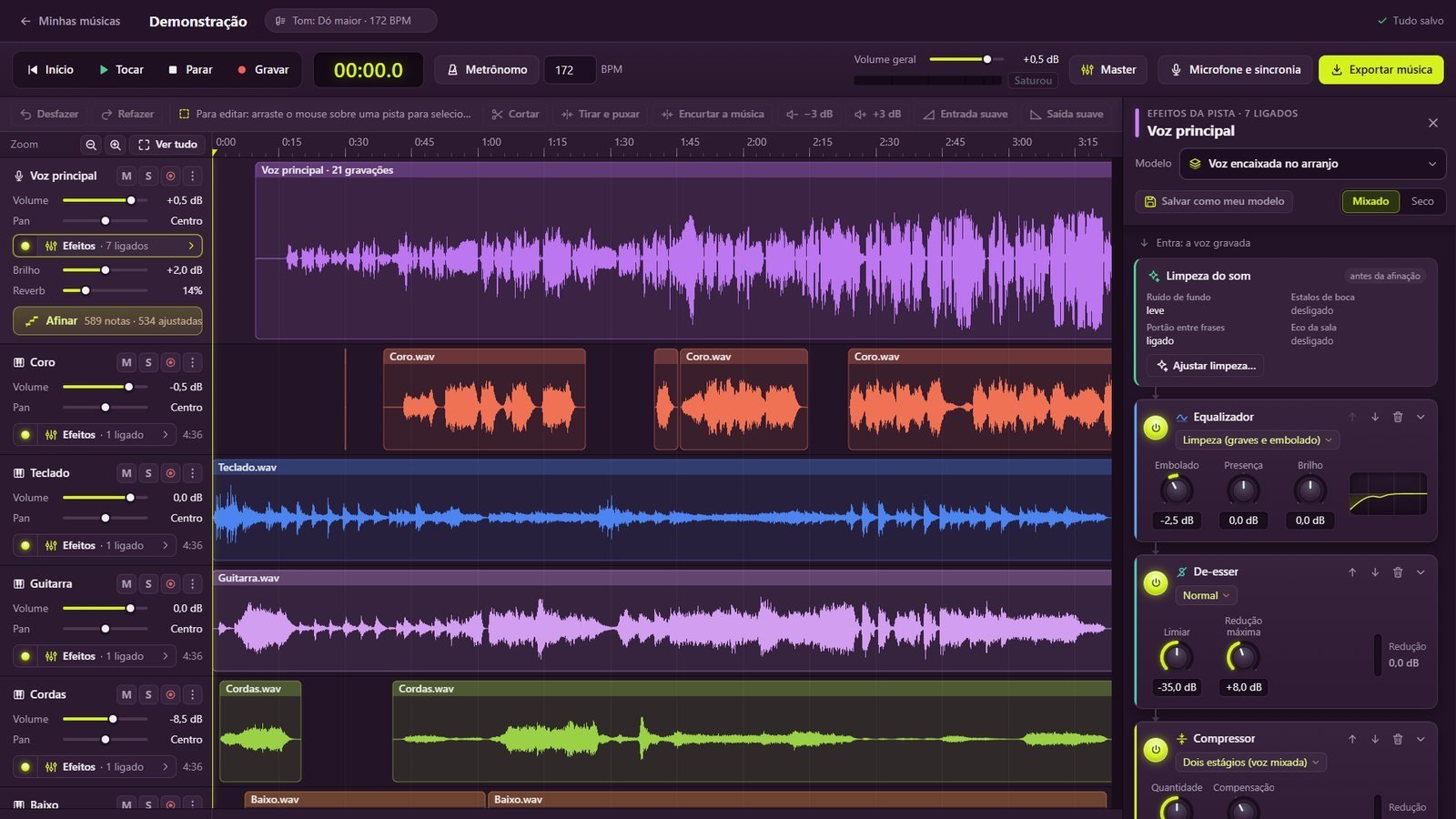
Task: Toggle the Equalizador power button
Action: point(1156,428)
